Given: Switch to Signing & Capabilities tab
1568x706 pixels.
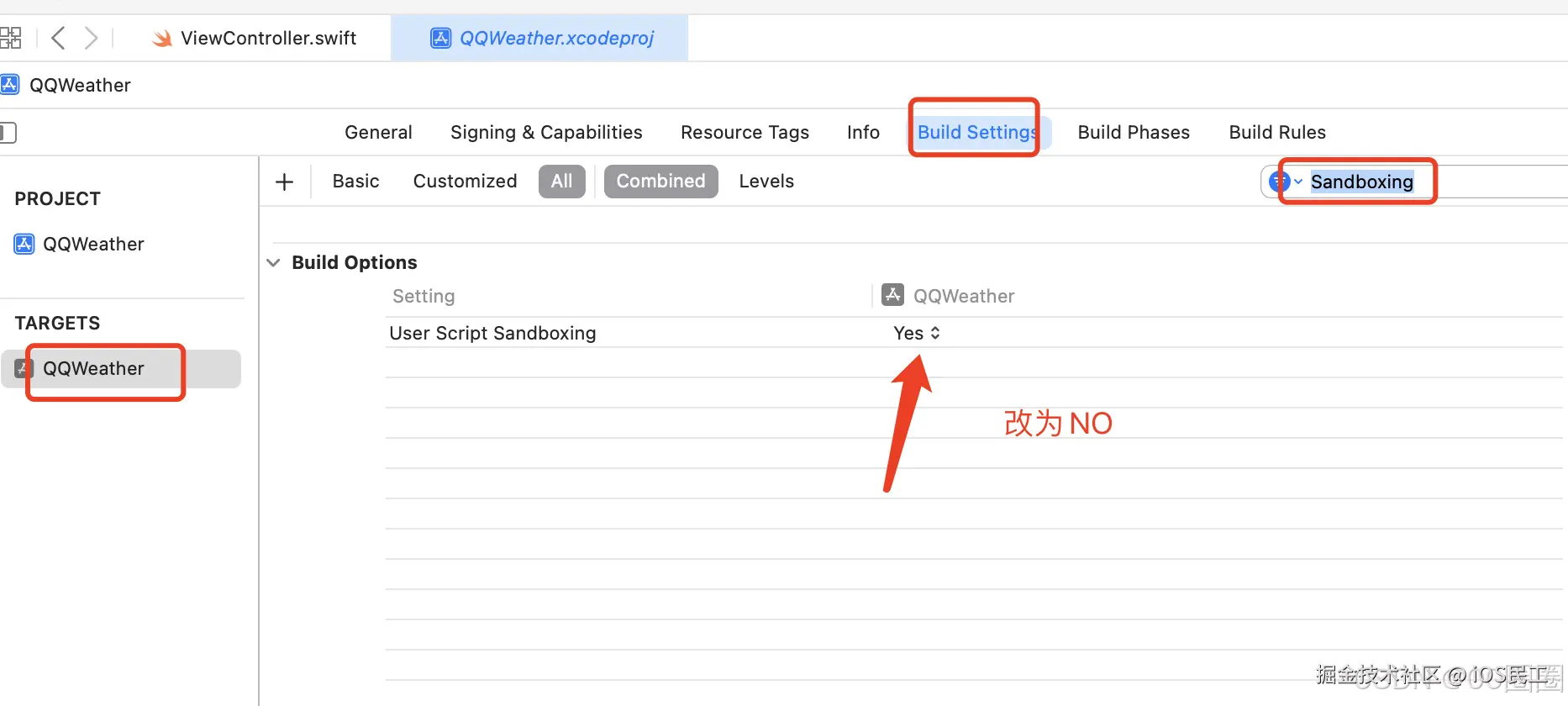Looking at the screenshot, I should coord(546,133).
